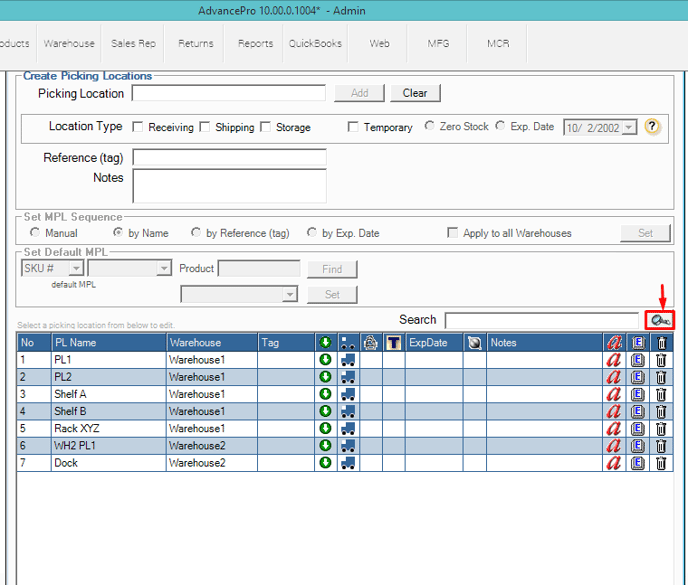The image size is (688, 585).
Task: Check the Storage checkbox
Action: 266,127
